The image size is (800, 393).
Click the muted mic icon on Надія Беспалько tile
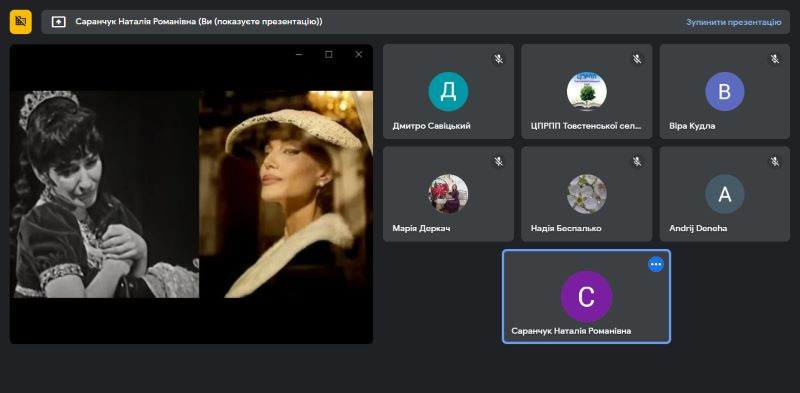pos(637,161)
